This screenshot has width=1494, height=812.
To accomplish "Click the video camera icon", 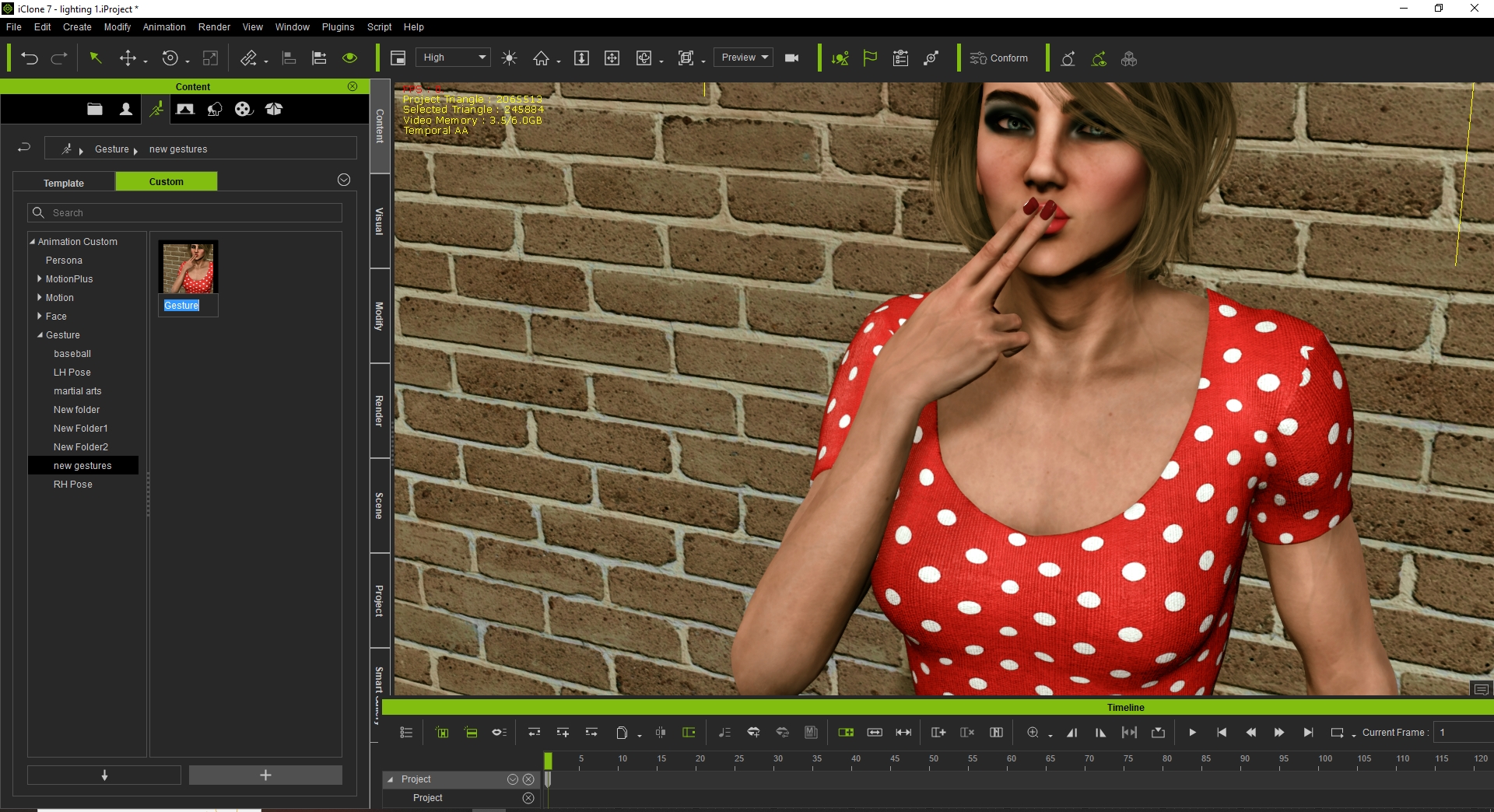I will point(792,58).
